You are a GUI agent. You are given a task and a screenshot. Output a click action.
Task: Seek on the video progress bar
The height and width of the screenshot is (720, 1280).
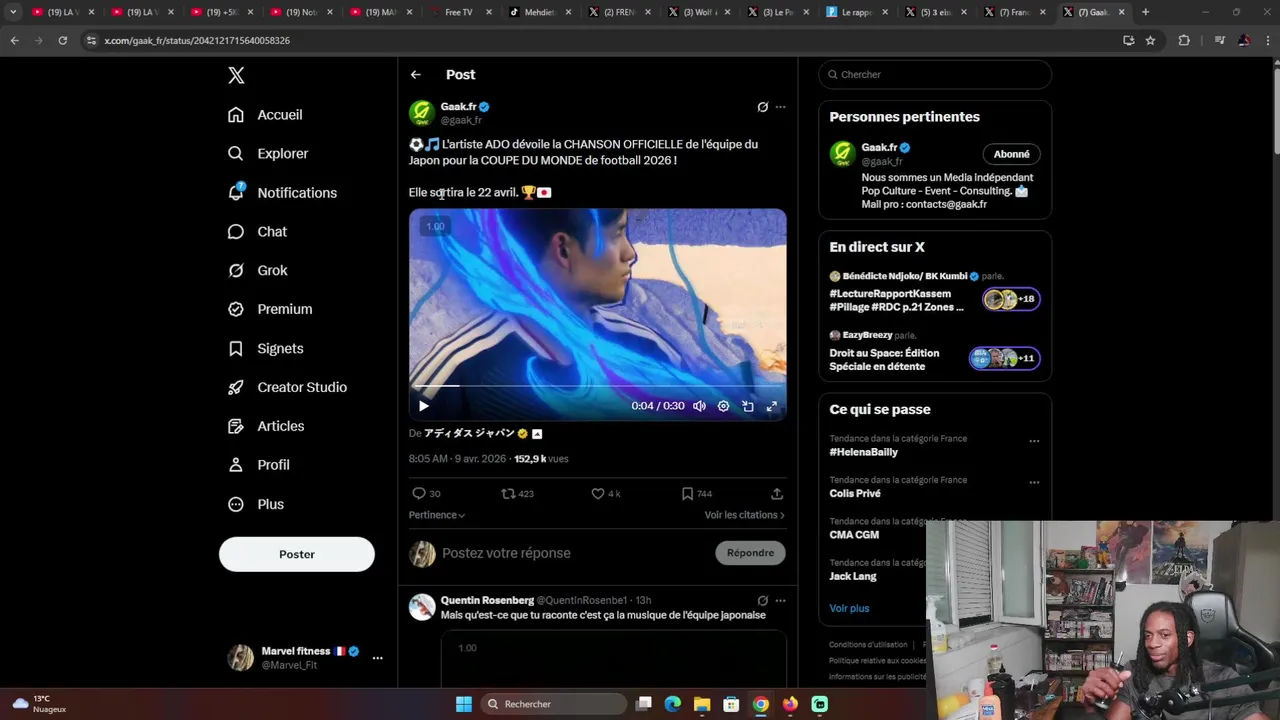(x=598, y=386)
